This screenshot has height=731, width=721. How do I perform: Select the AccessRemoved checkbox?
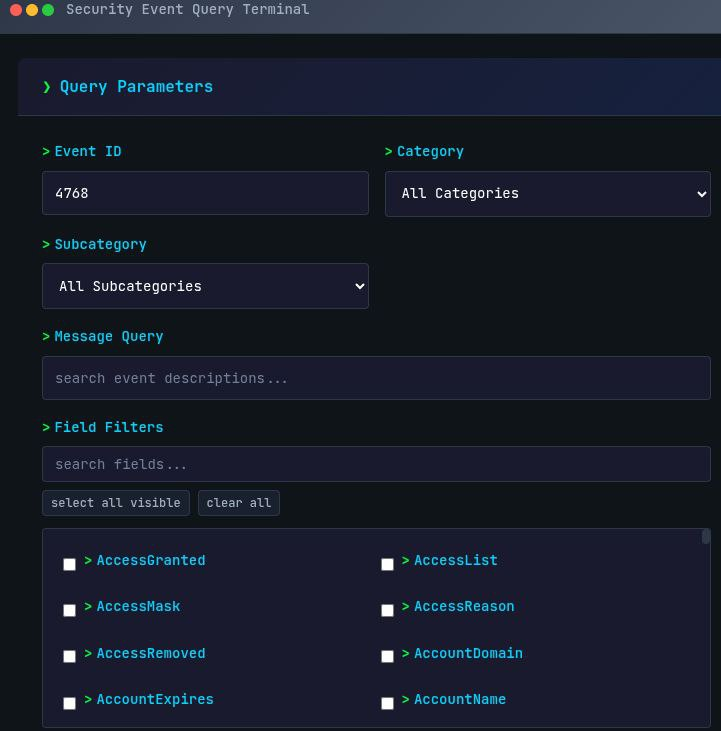tap(69, 656)
